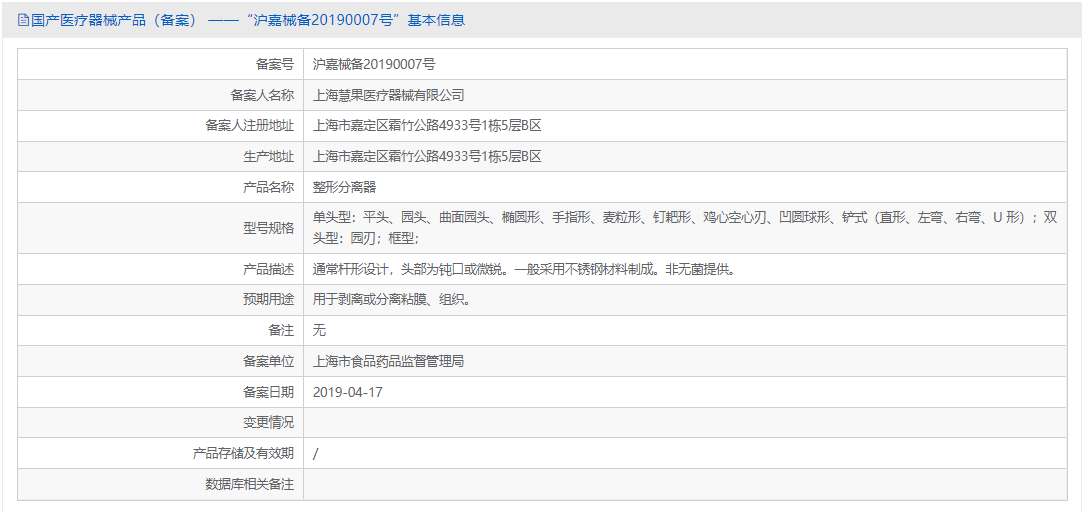
Task: Select the 备案号 row label
Action: (x=274, y=65)
